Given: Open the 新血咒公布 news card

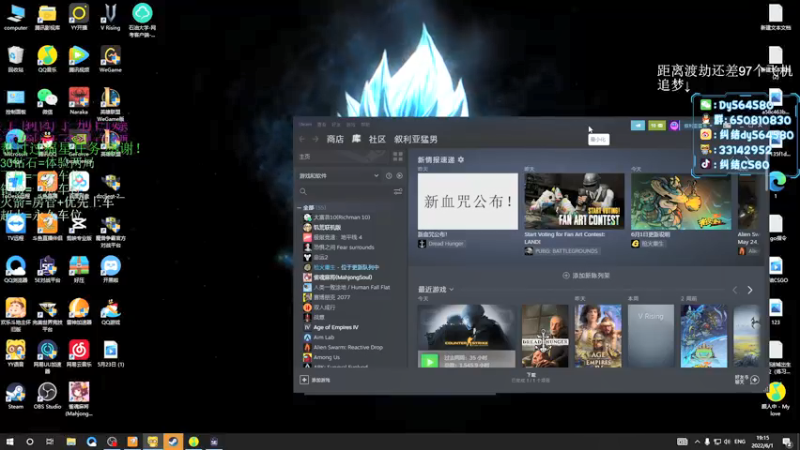Looking at the screenshot, I should point(467,201).
